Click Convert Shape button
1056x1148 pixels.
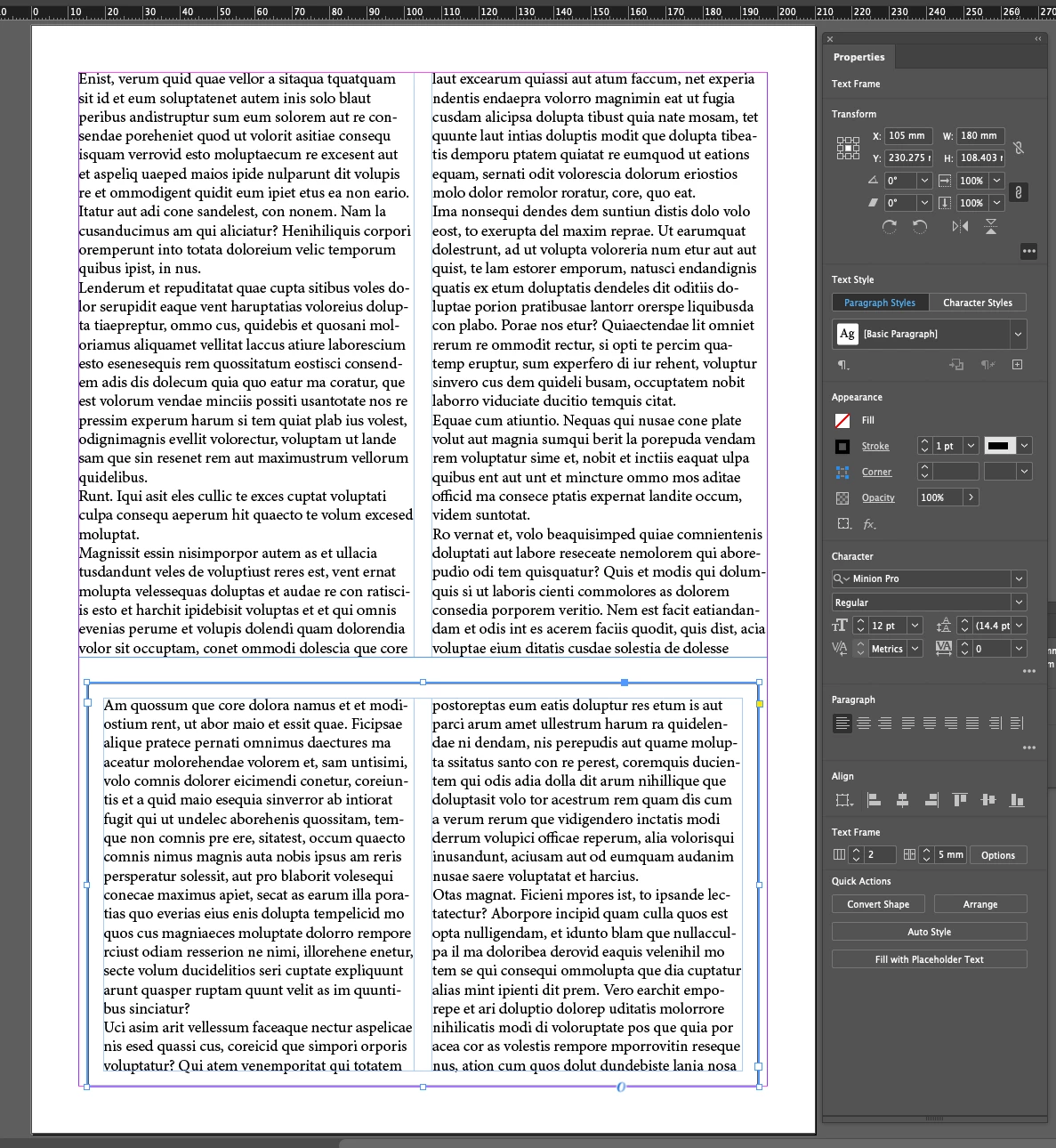(878, 904)
